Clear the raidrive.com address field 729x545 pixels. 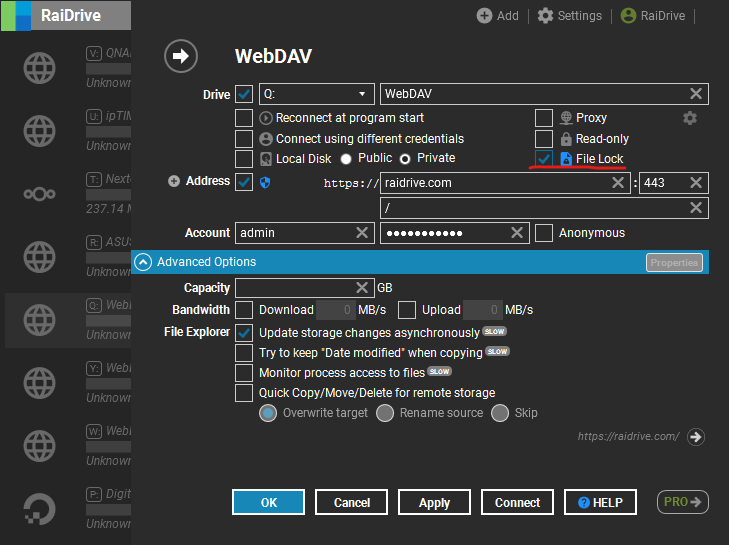click(618, 183)
